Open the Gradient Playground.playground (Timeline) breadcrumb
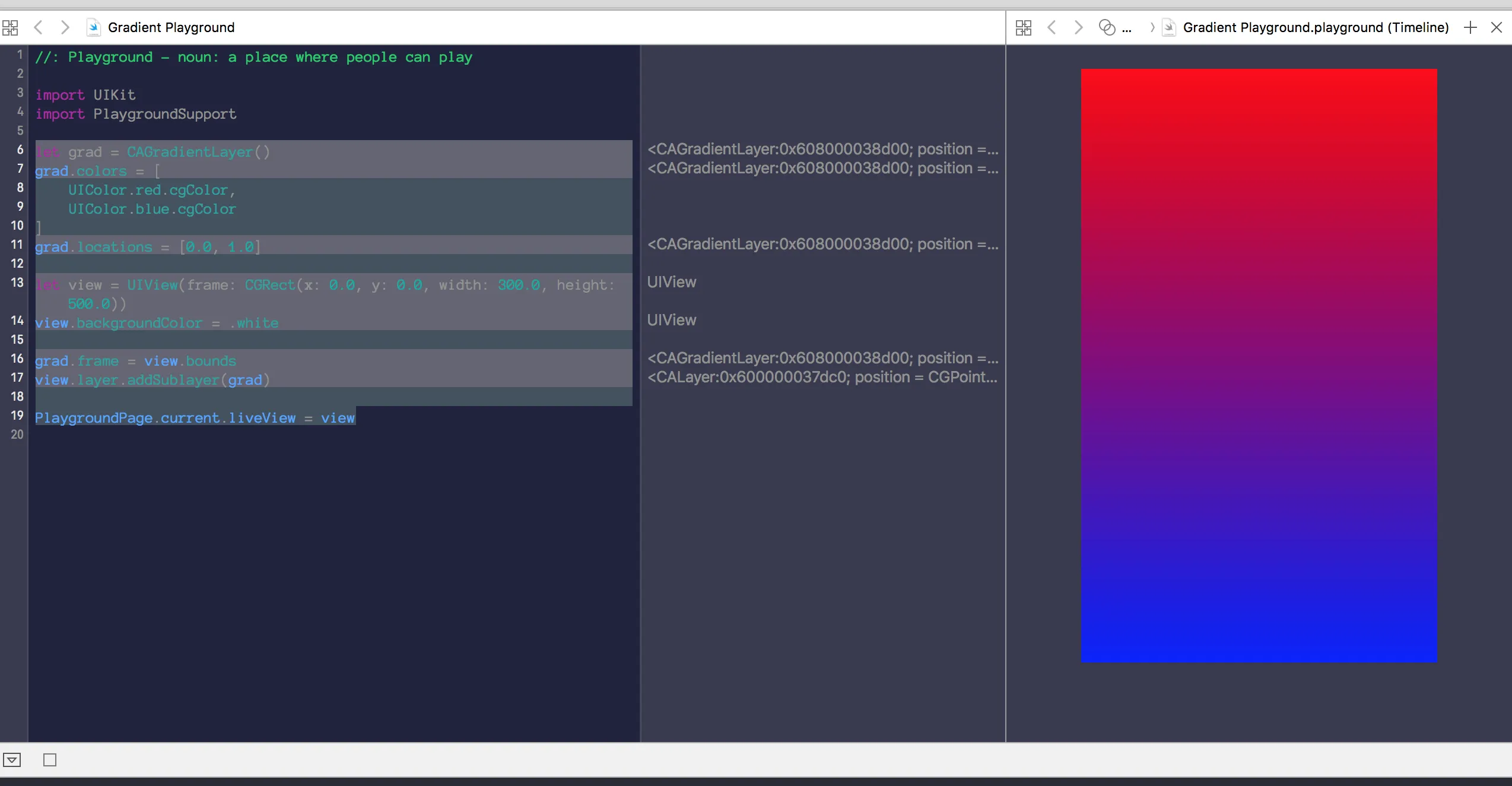Screen dimensions: 1512x786 point(1315,27)
